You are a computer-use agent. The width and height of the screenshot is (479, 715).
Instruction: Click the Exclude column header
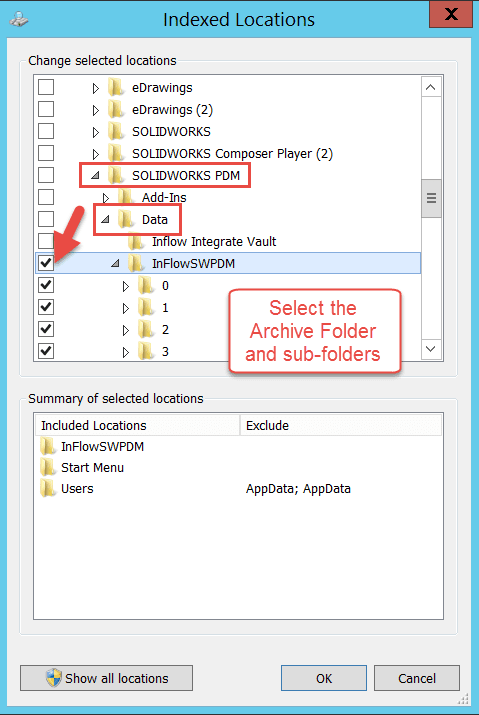(x=341, y=425)
